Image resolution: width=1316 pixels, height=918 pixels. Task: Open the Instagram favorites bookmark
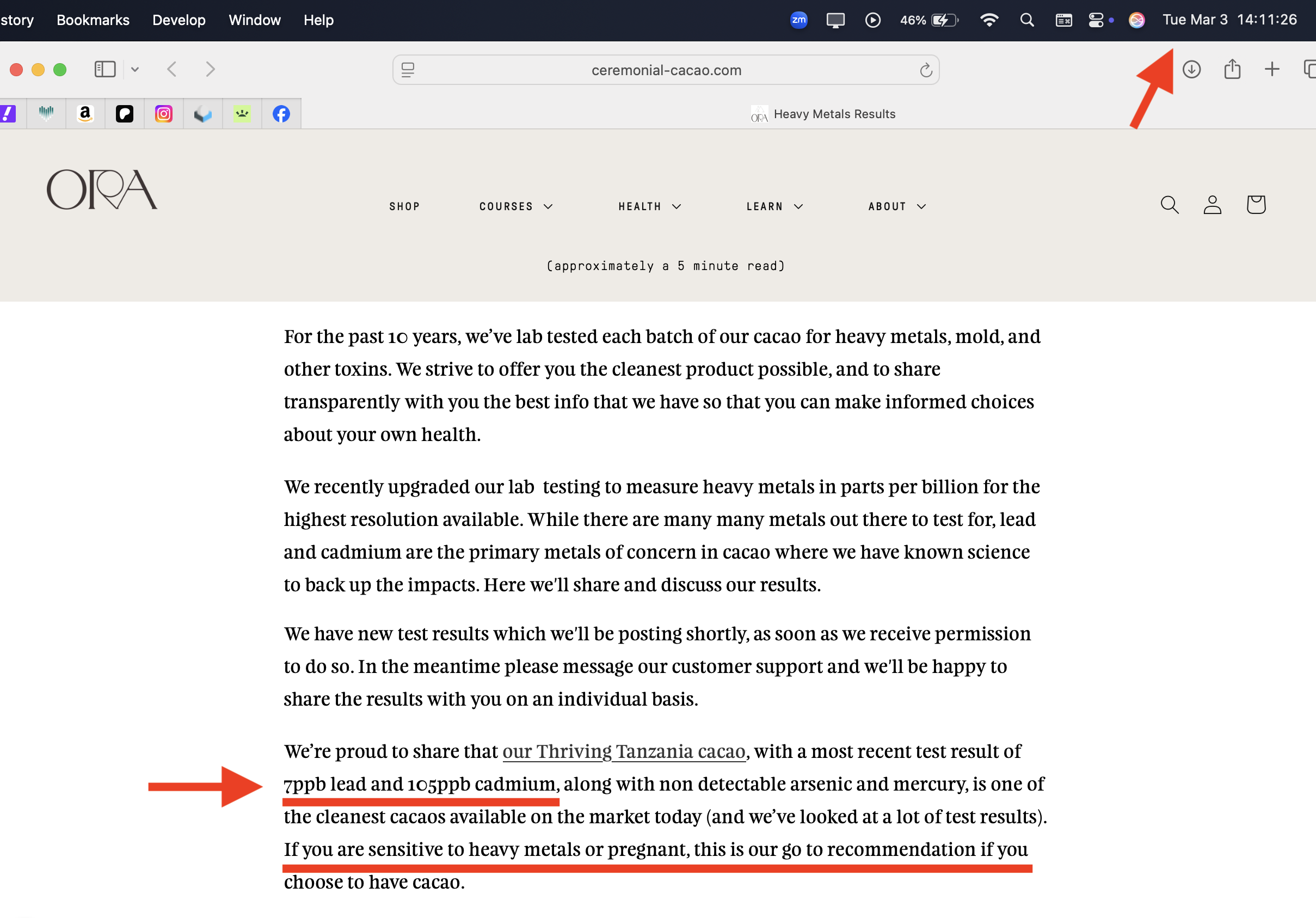[x=164, y=114]
